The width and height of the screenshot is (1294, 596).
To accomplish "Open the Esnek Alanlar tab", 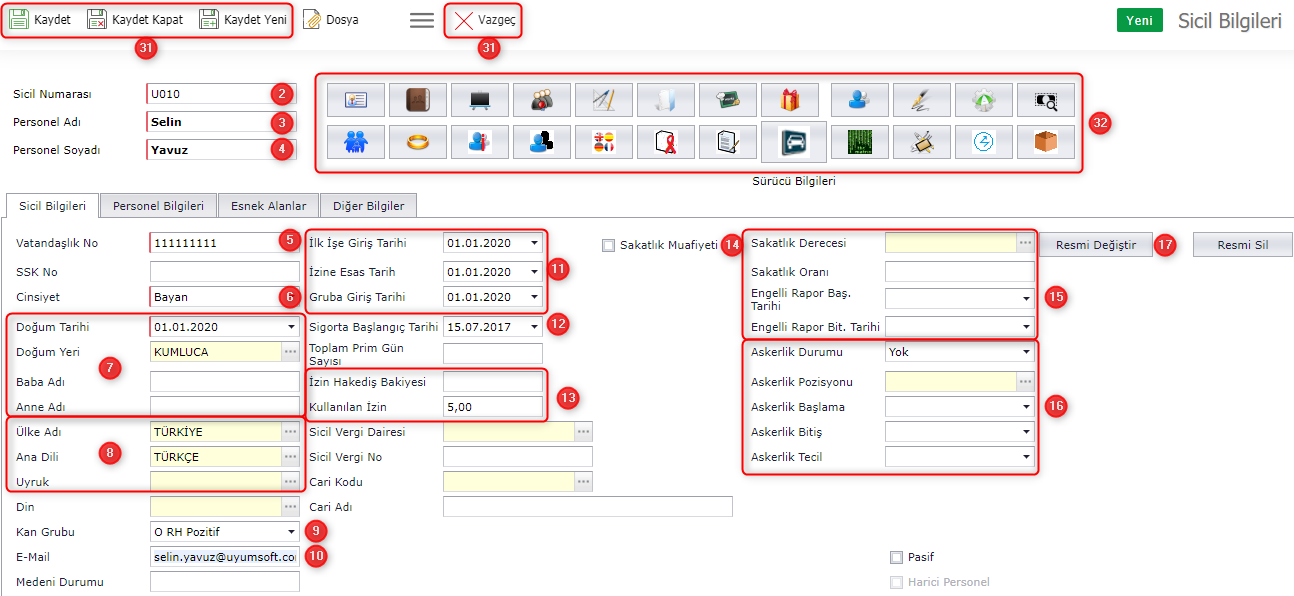I will coord(267,206).
